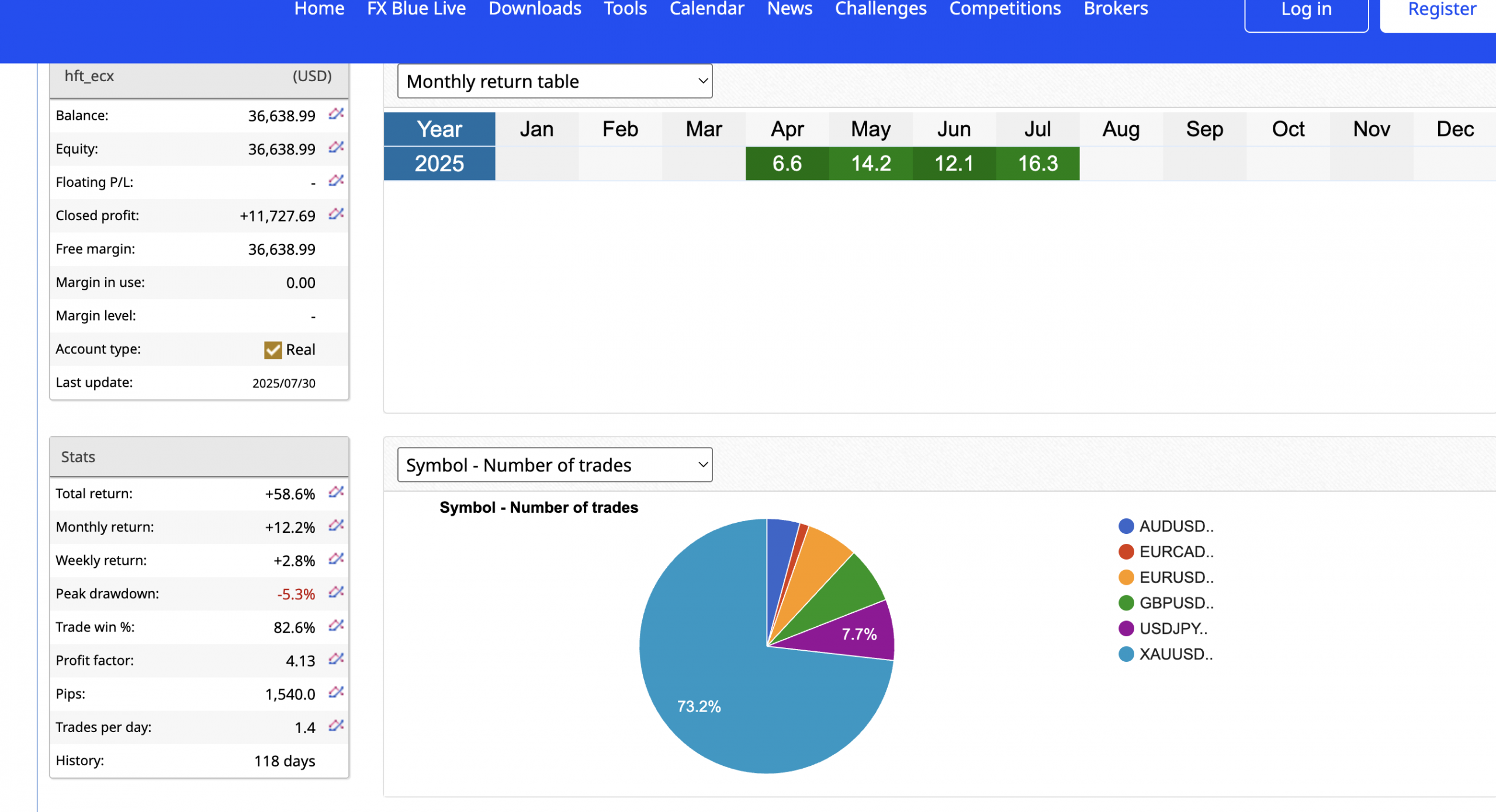Open Peak drawdown chart icon
The image size is (1496, 812).
(336, 592)
